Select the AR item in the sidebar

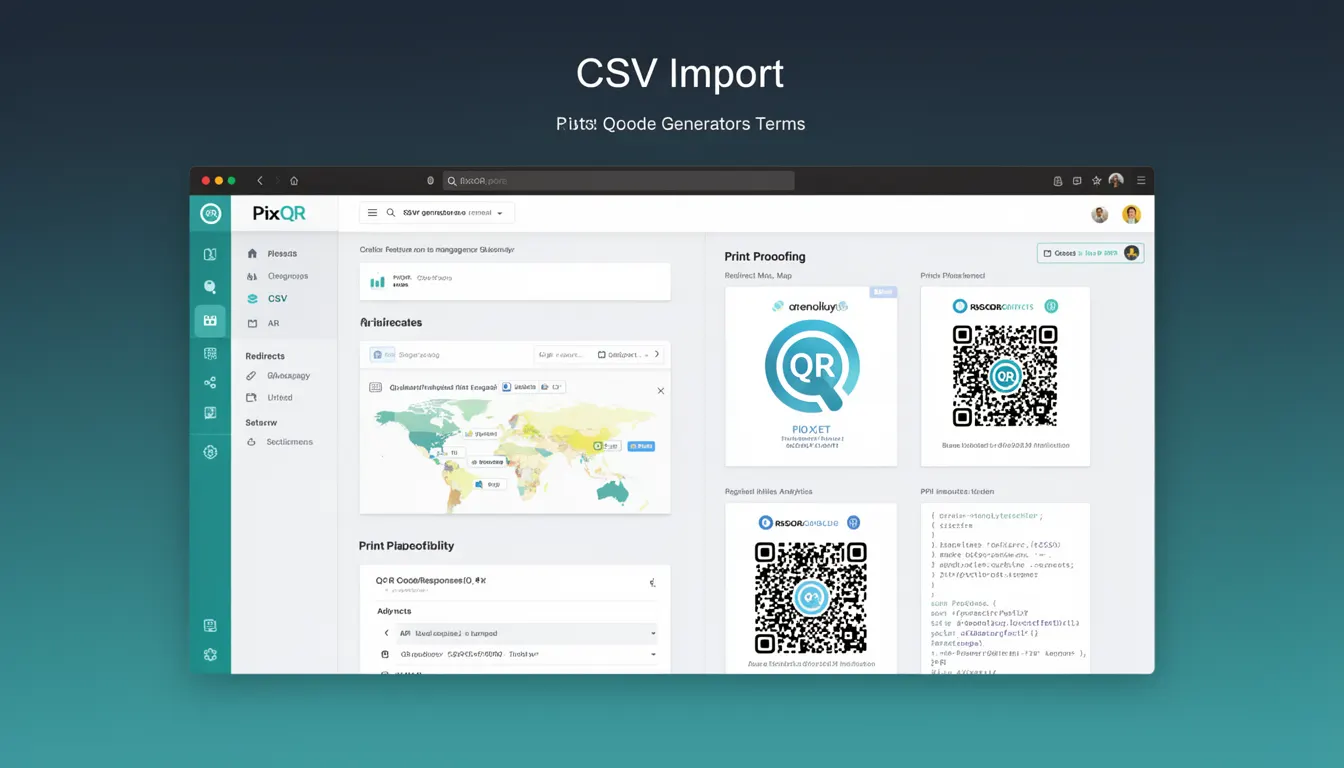273,324
